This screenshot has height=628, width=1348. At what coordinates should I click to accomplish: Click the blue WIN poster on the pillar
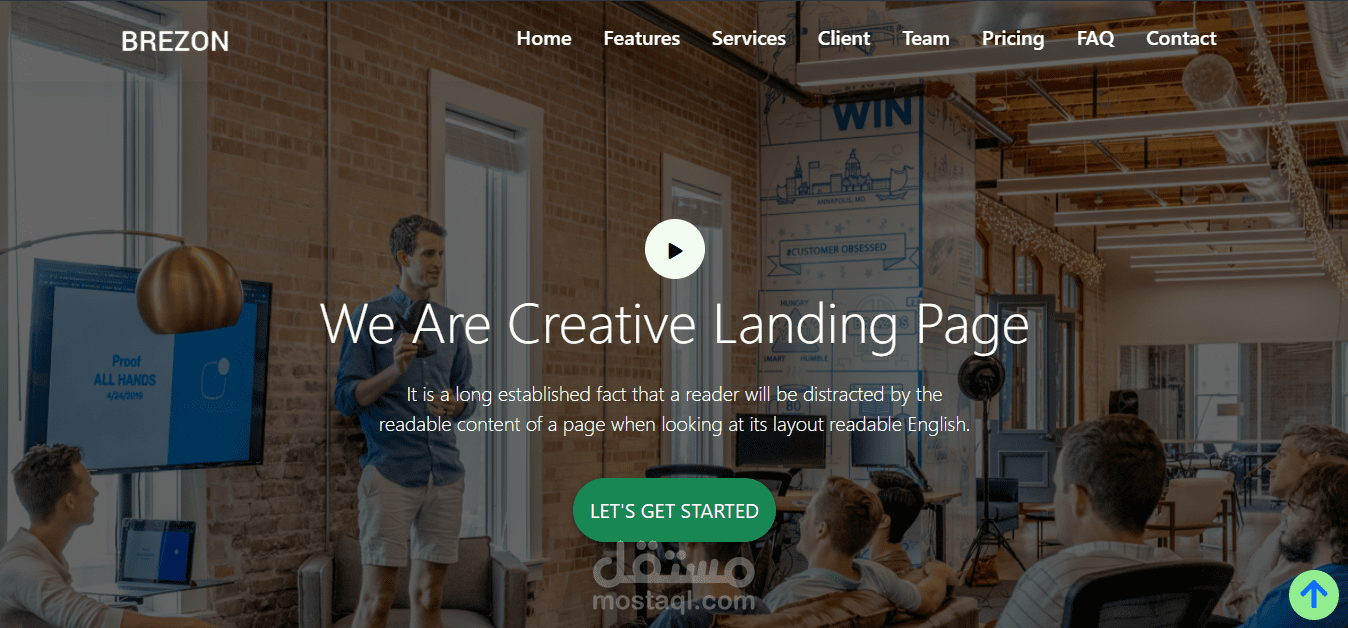872,112
